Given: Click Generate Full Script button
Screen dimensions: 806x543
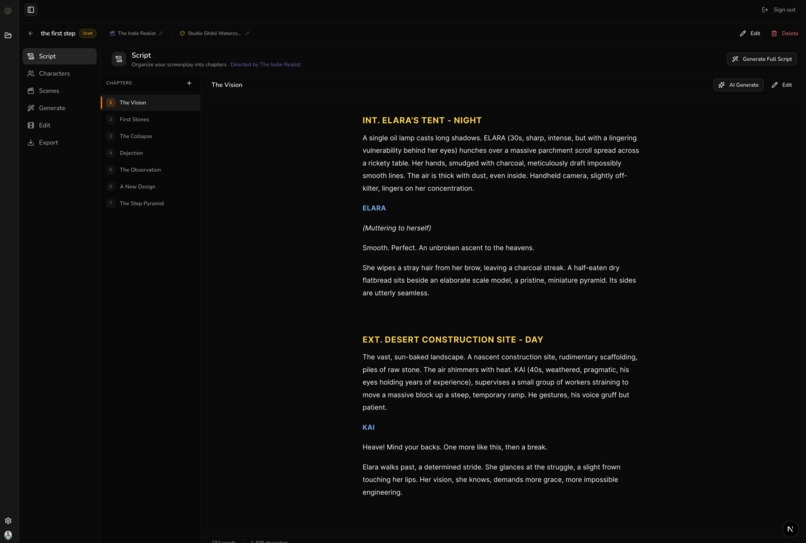Looking at the screenshot, I should (x=762, y=59).
